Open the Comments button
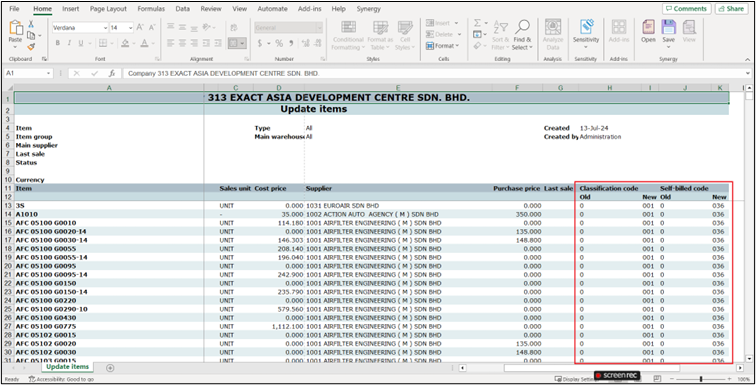 (x=686, y=9)
